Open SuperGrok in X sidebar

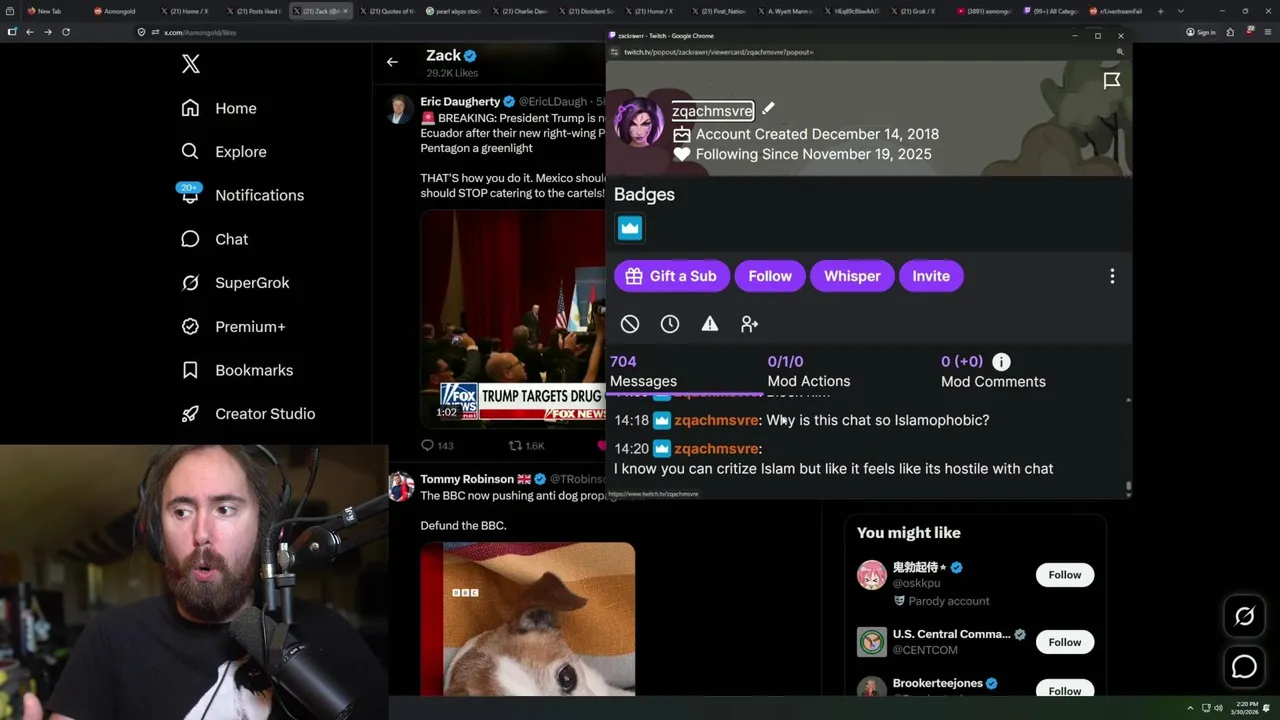pos(235,283)
